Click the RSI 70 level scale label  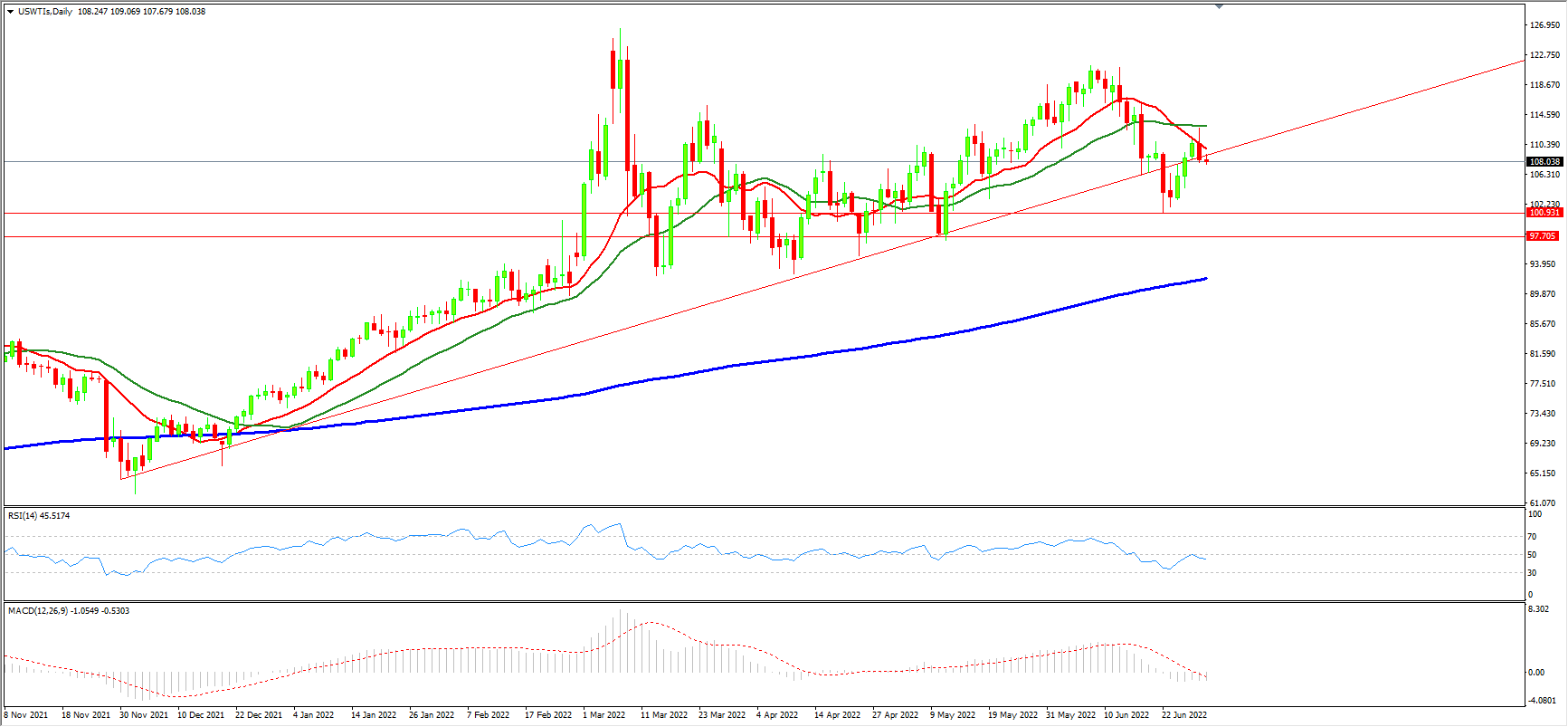1532,537
